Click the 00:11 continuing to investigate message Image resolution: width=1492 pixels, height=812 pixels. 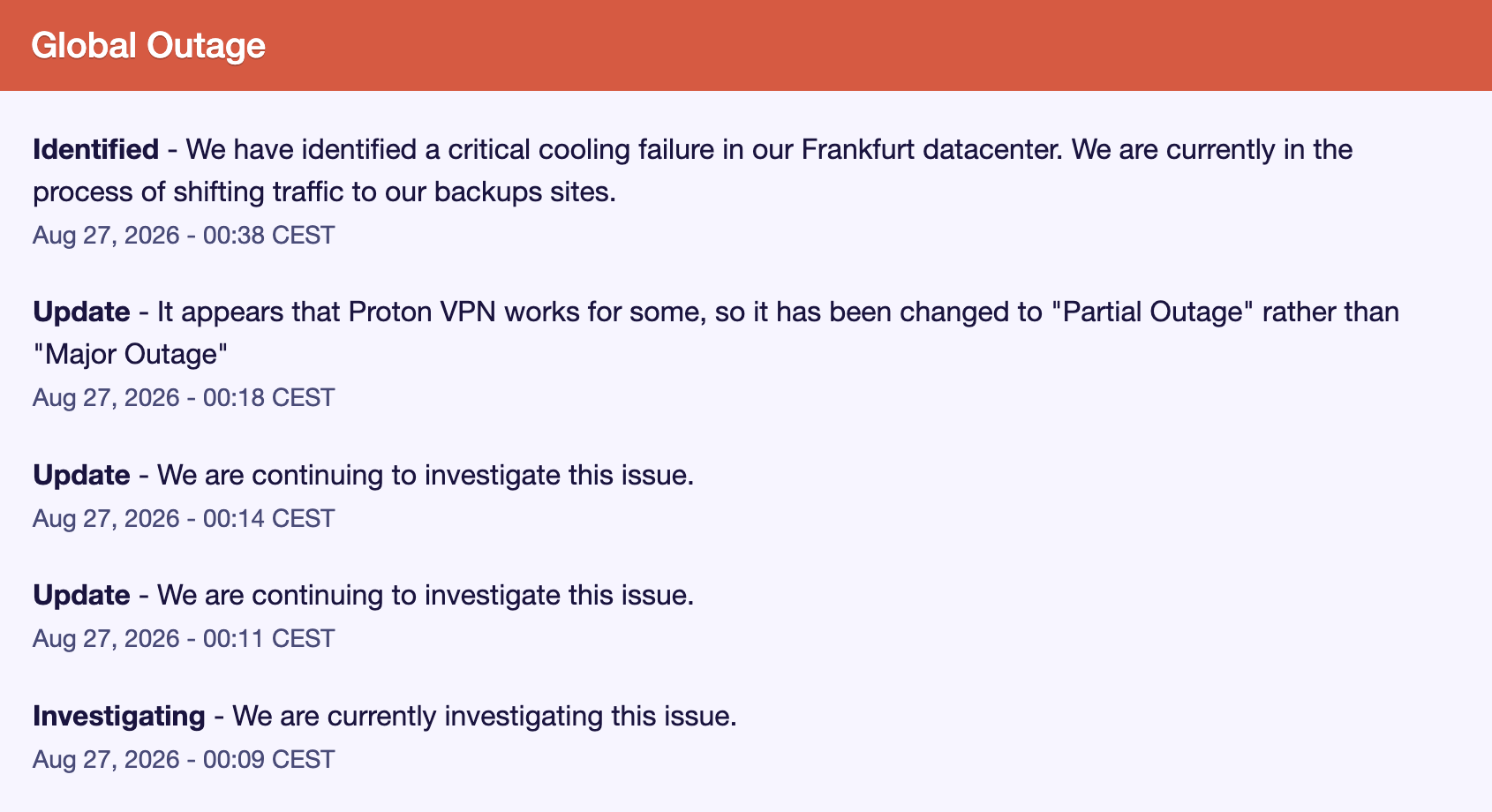point(426,596)
